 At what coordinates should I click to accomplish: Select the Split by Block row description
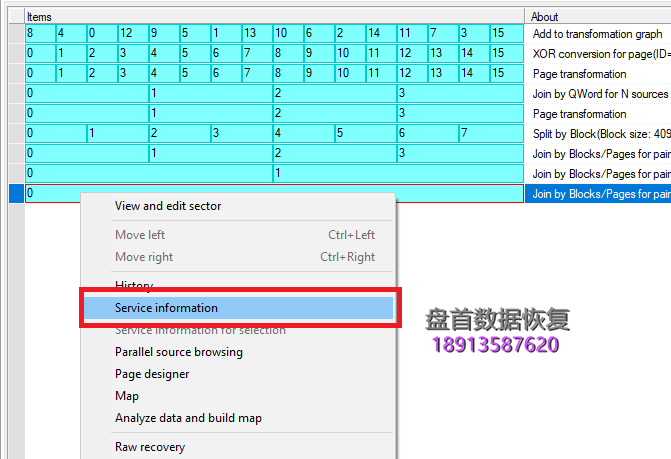(598, 133)
